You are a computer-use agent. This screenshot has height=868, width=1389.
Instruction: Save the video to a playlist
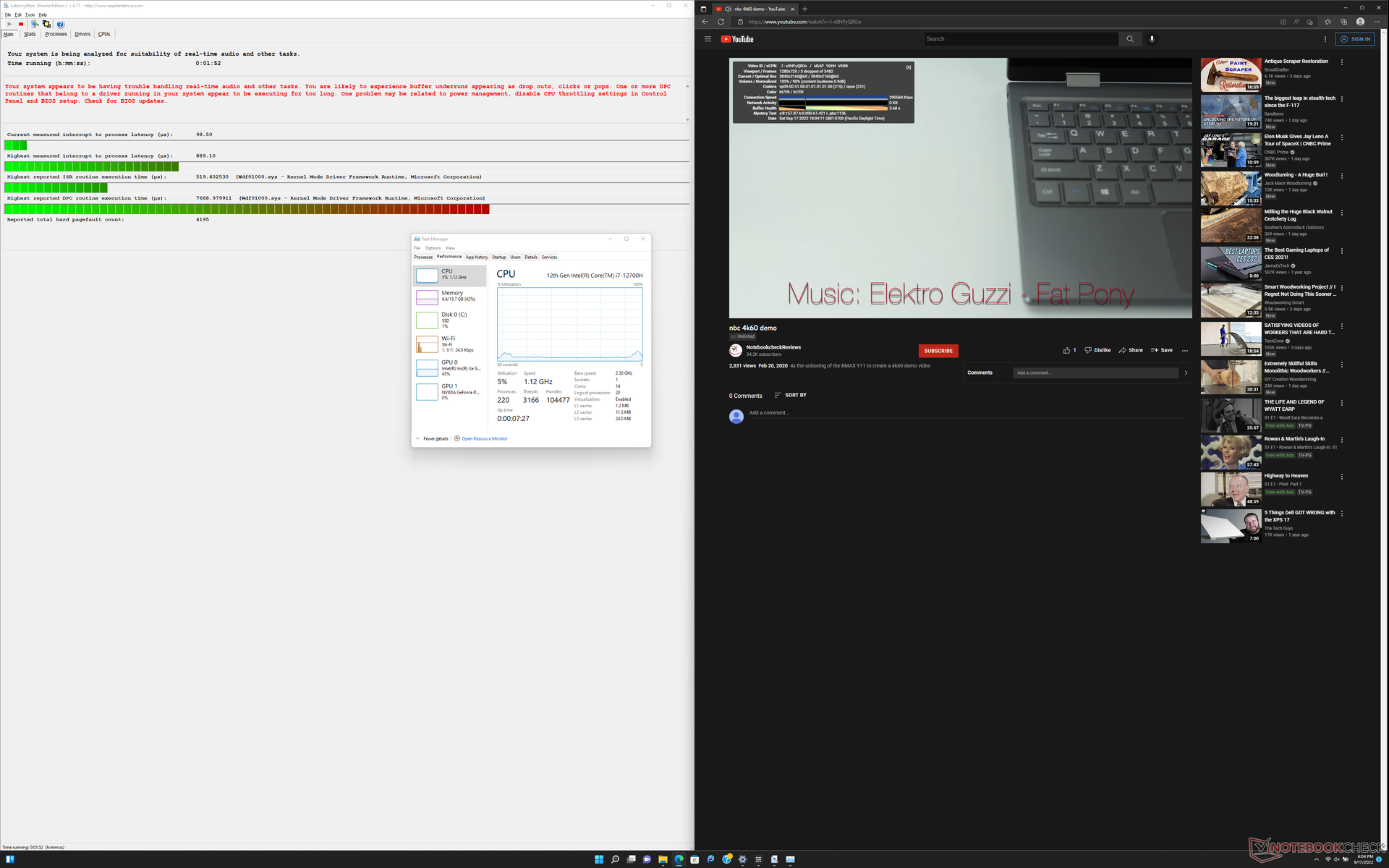pos(1161,350)
